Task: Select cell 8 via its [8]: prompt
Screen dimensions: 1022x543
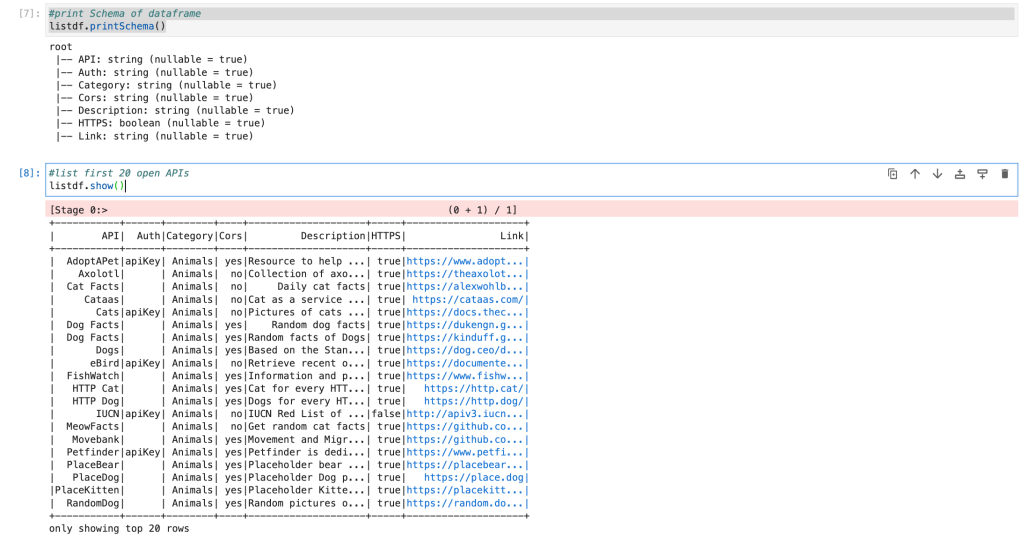Action: pos(29,173)
